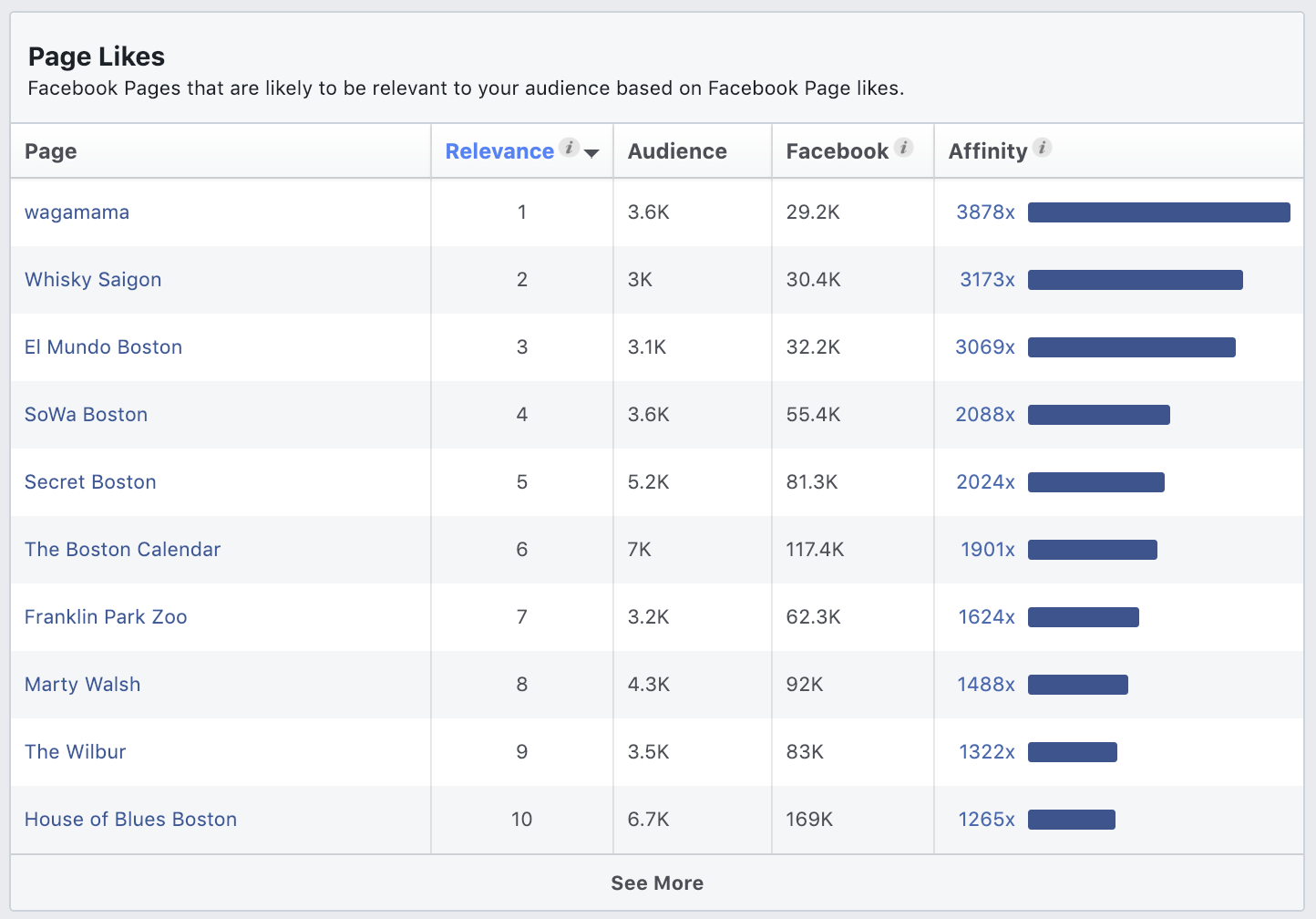Open the wagamama page link
Viewport: 1316px width, 919px height.
point(77,212)
